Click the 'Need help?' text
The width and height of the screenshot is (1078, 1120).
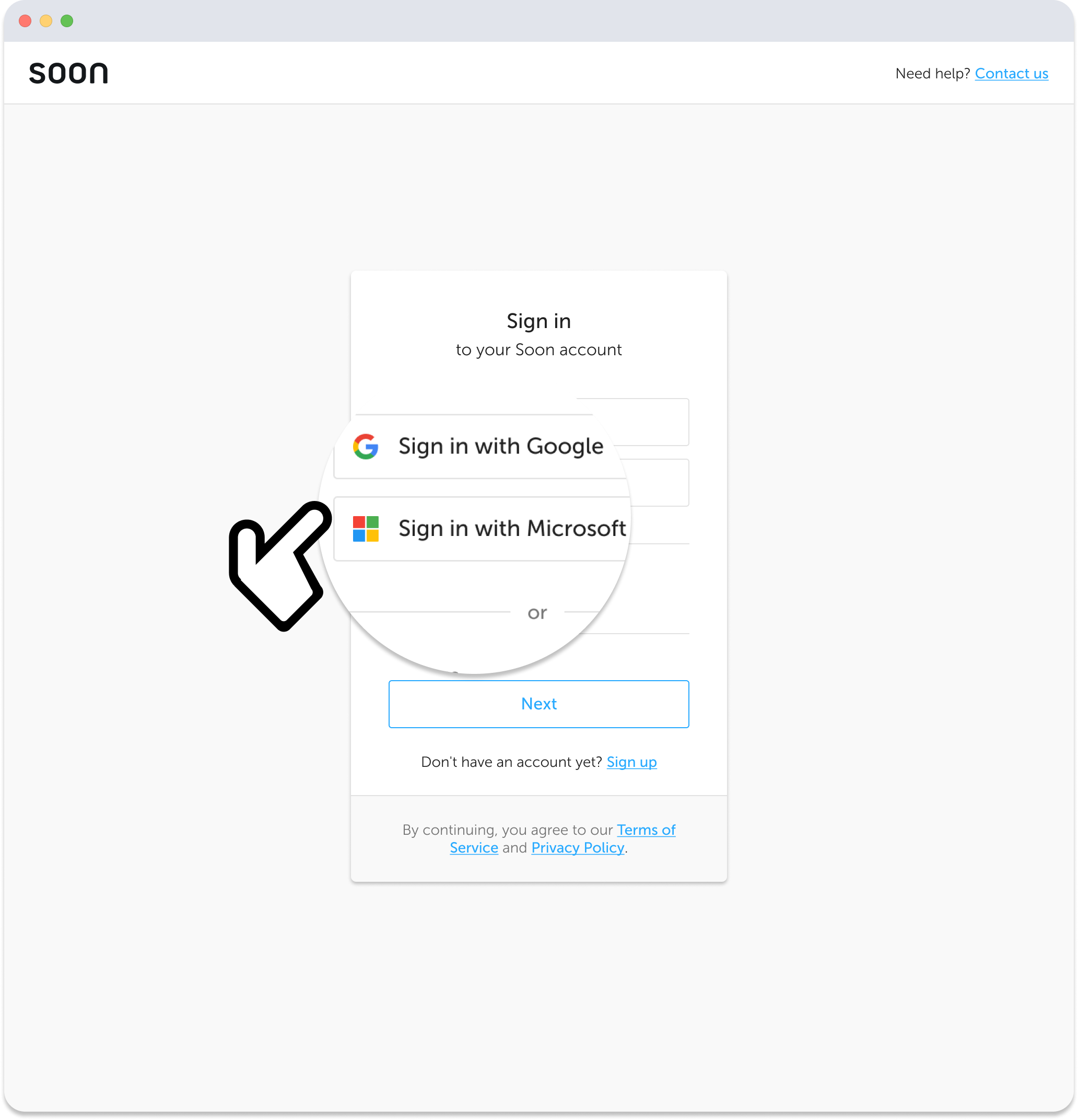pyautogui.click(x=932, y=74)
